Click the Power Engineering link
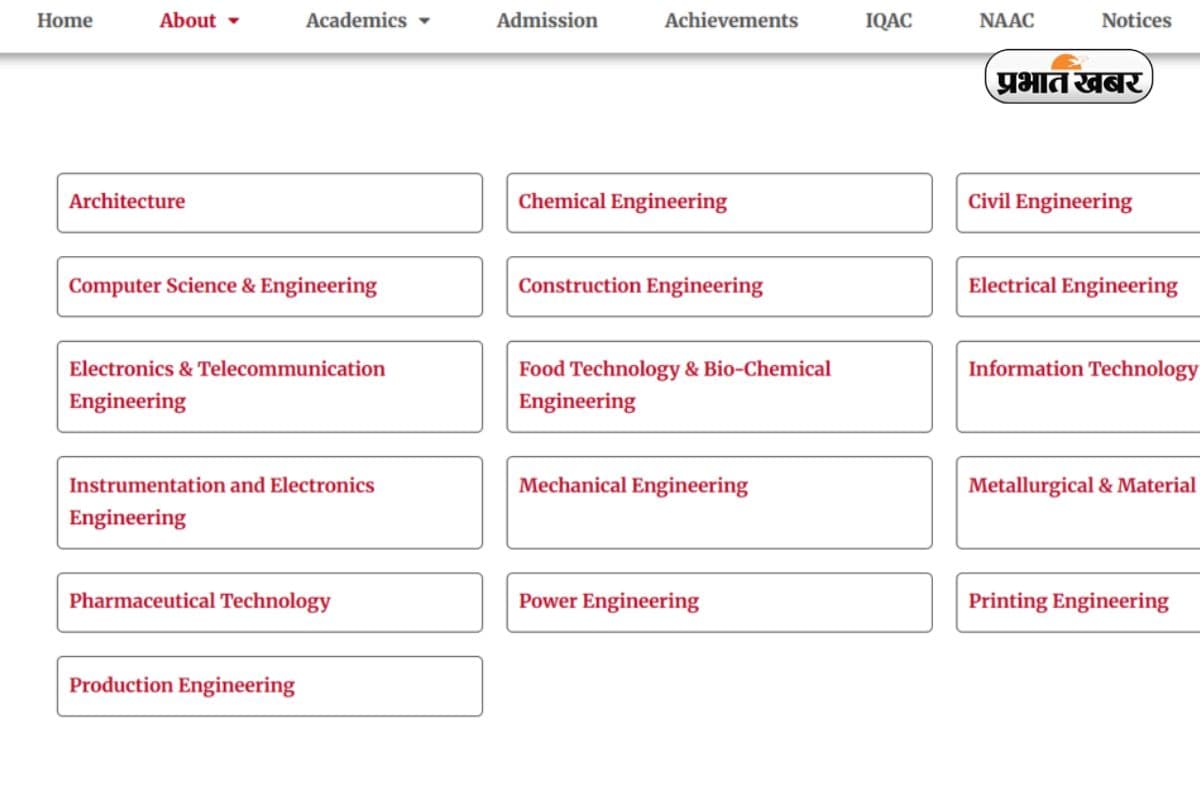1200x800 pixels. (609, 602)
